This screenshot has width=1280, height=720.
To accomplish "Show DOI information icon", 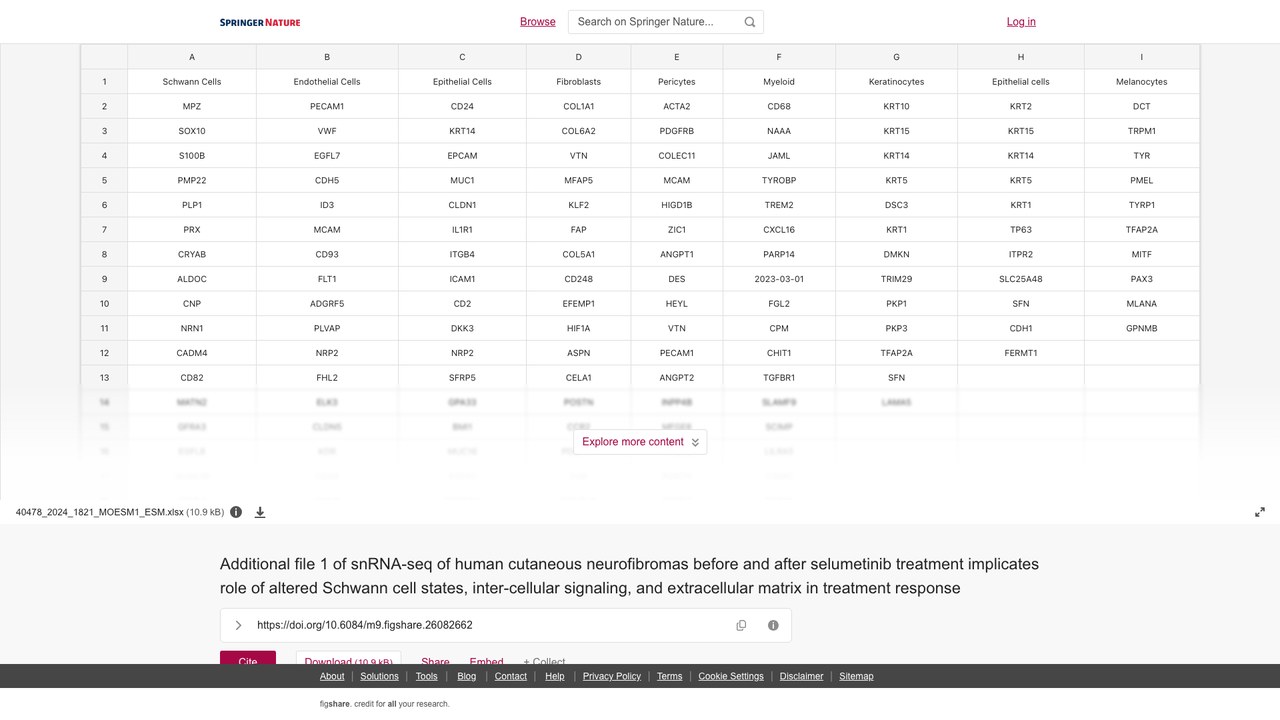I will pyautogui.click(x=773, y=625).
